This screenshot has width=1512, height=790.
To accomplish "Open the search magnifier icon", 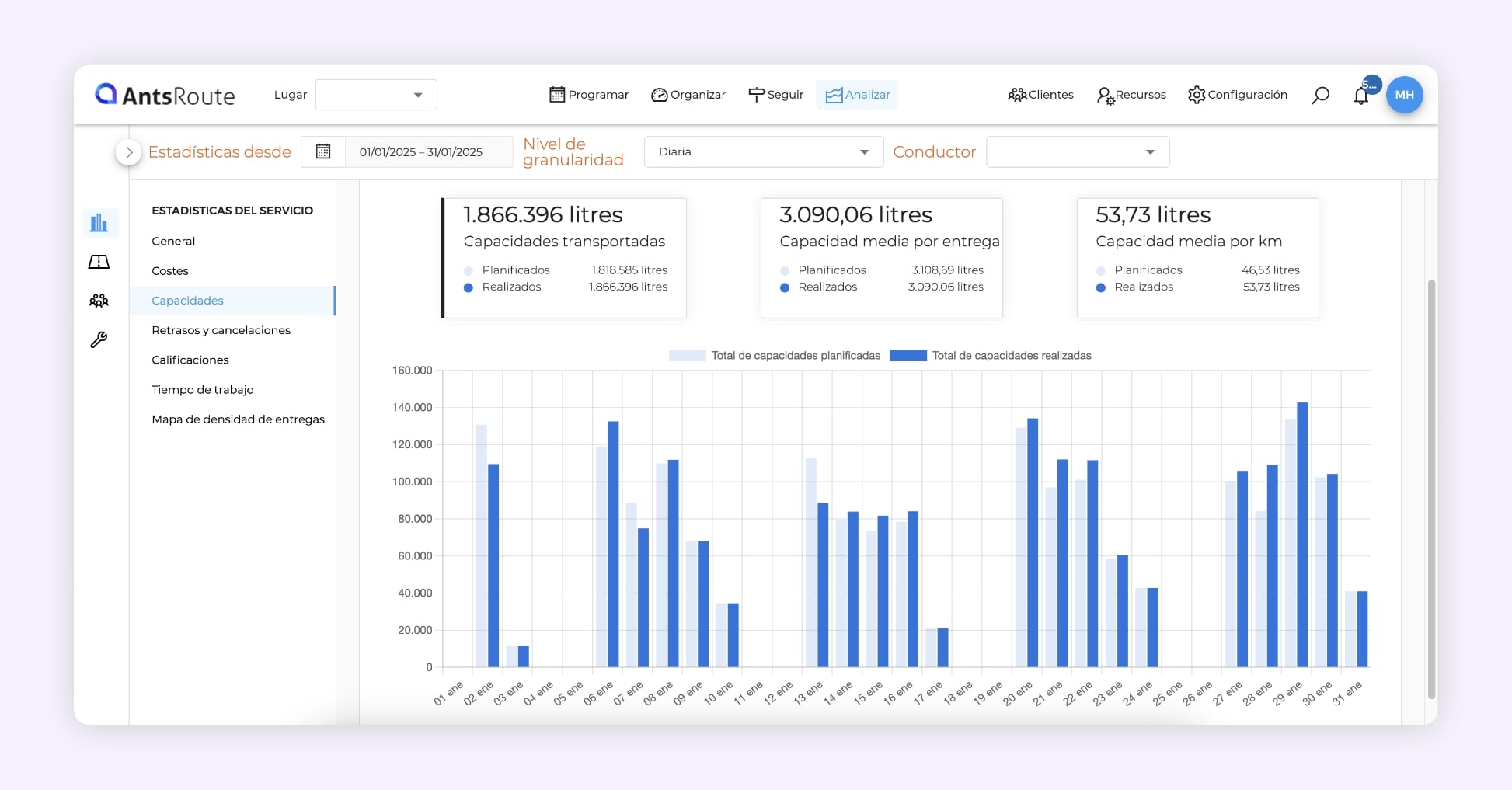I will (1320, 95).
